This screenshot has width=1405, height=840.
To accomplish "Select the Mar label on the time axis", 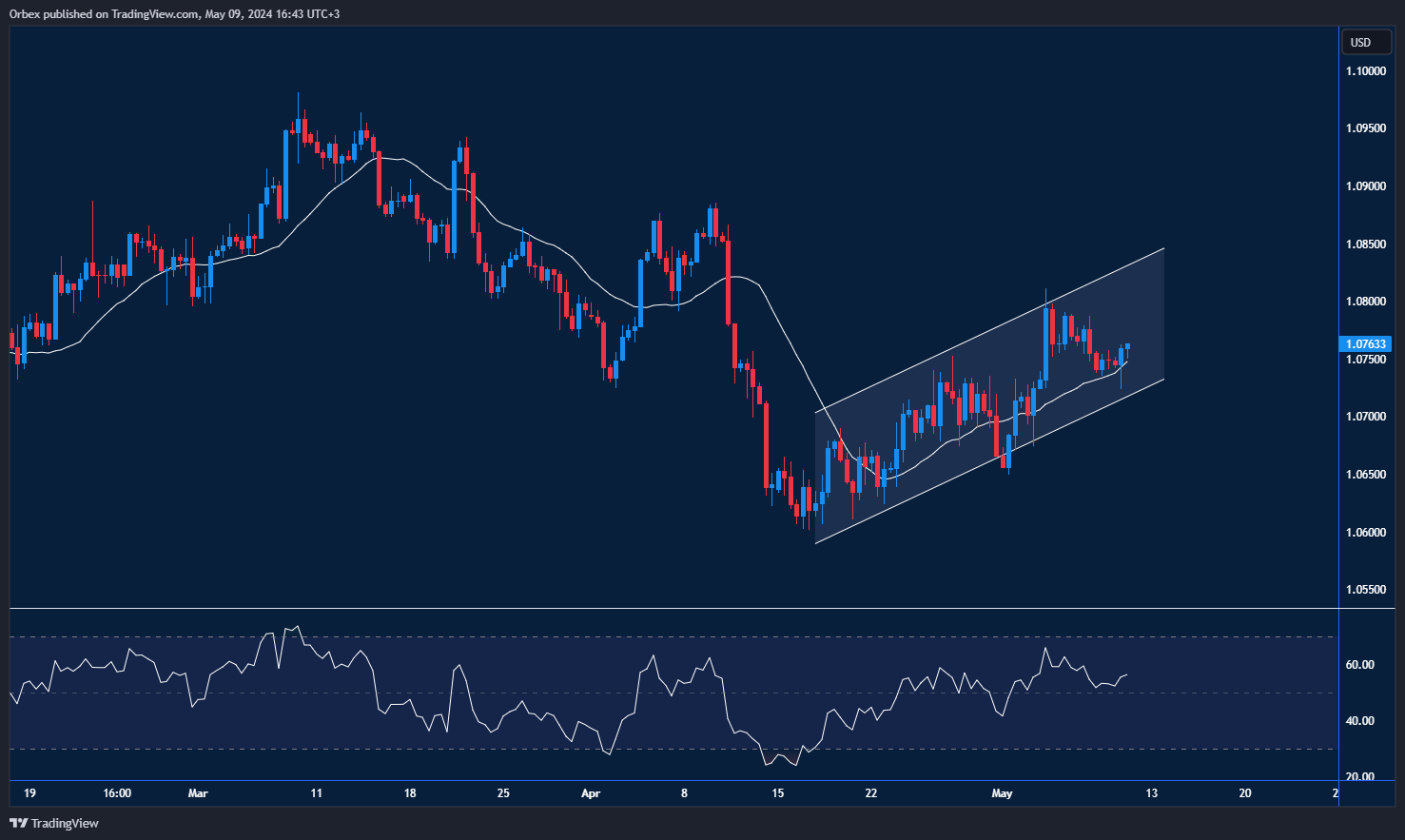I will [198, 792].
